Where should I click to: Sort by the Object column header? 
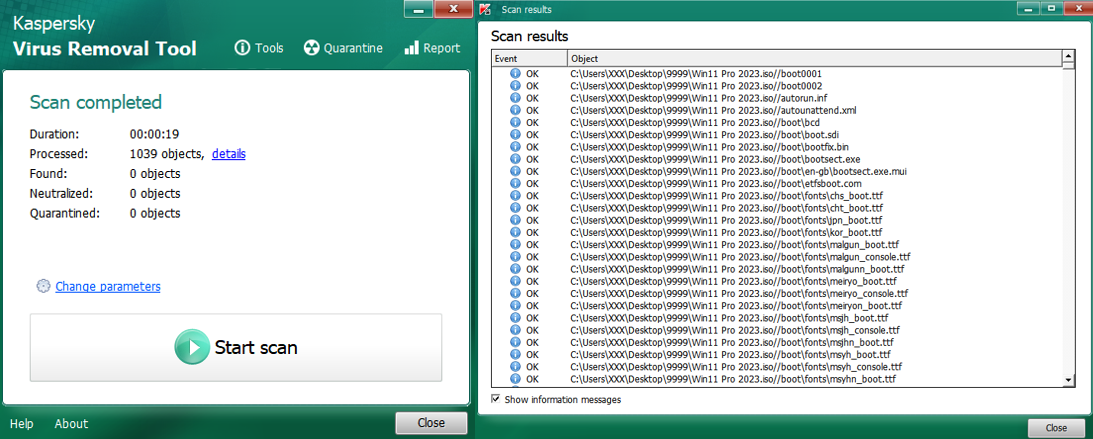click(x=814, y=59)
